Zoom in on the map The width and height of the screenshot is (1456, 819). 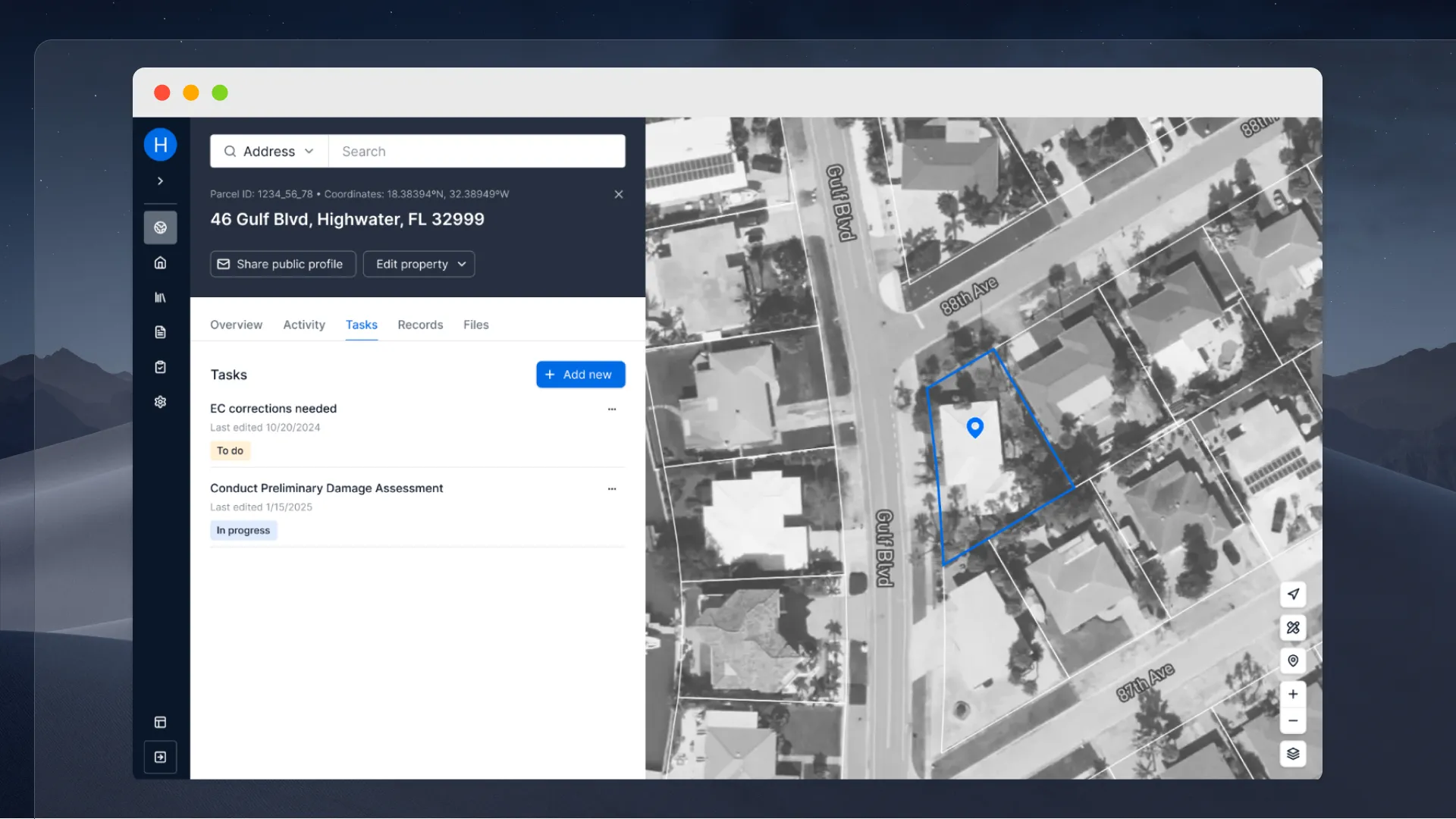1293,694
